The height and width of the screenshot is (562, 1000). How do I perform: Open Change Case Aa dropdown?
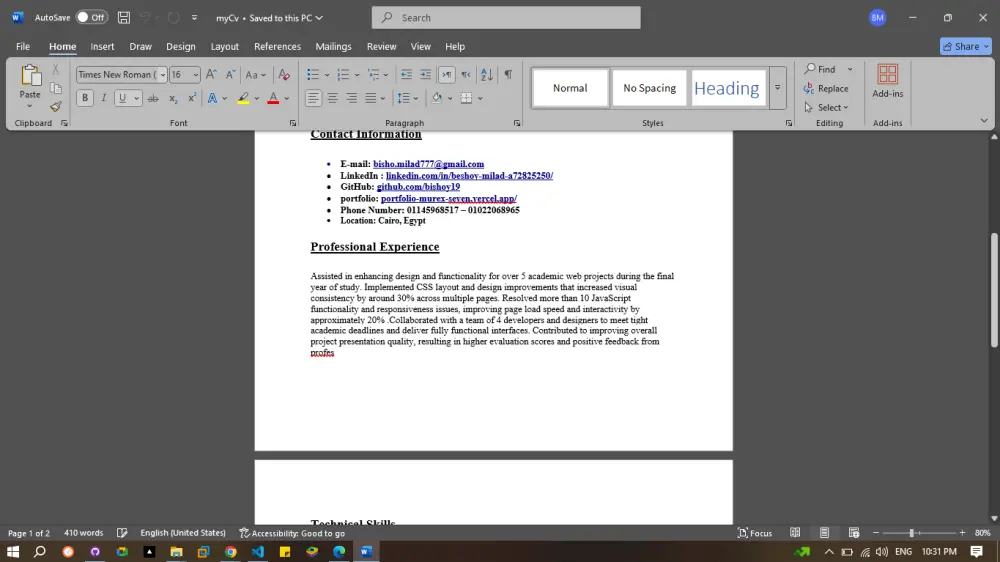[256, 75]
